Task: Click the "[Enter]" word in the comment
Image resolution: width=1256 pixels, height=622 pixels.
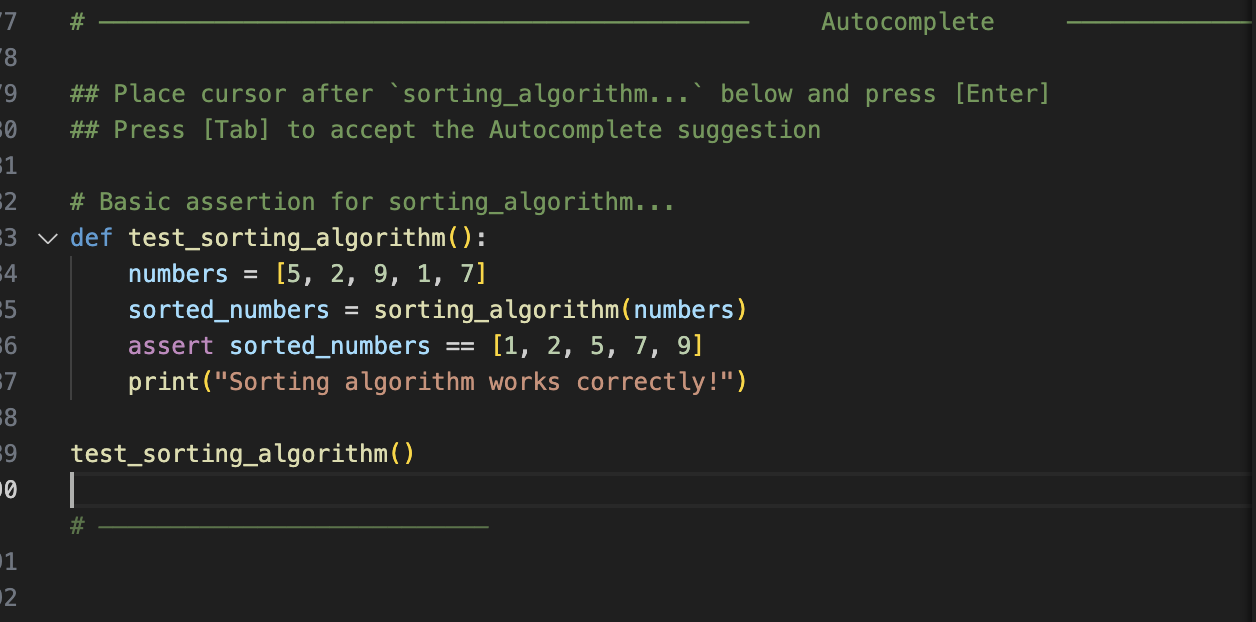Action: (x=1001, y=94)
